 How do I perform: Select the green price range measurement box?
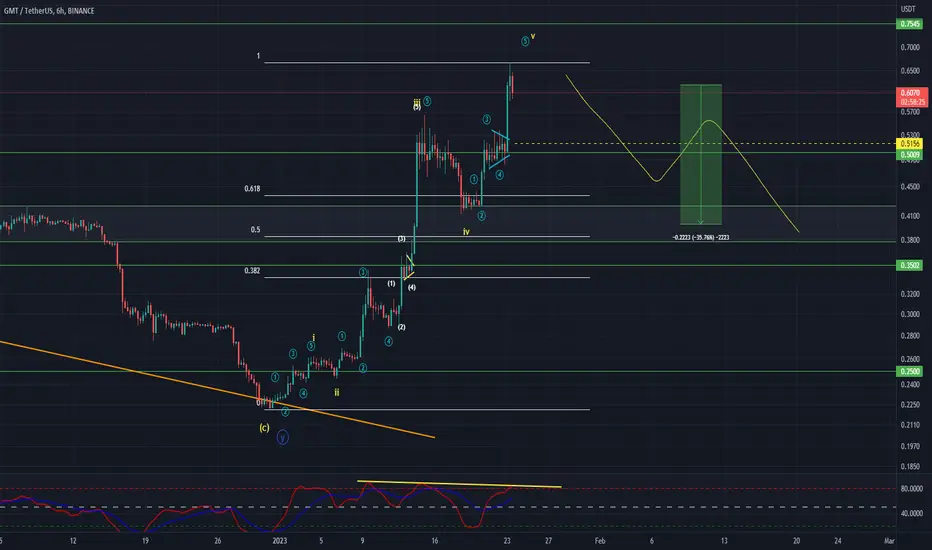click(x=701, y=155)
